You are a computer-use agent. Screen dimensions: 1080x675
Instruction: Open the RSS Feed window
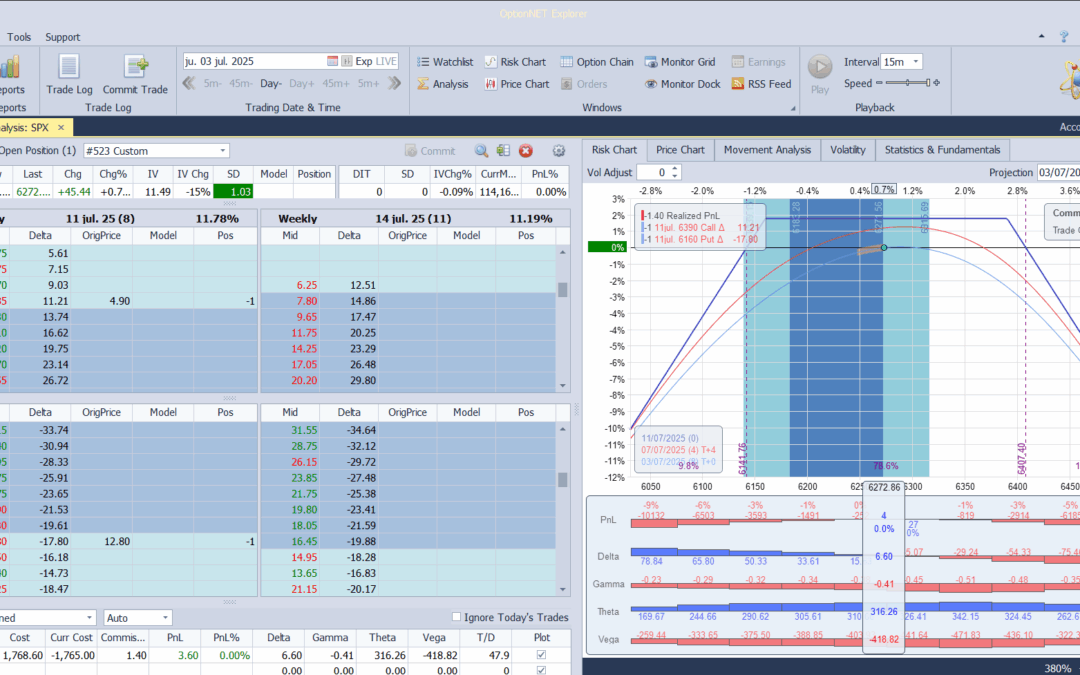coord(761,84)
